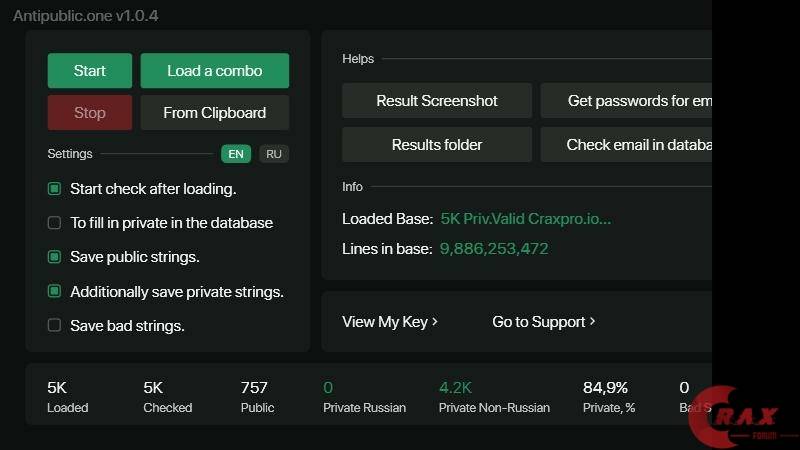Click the 5K Checked statistic

coord(167,396)
